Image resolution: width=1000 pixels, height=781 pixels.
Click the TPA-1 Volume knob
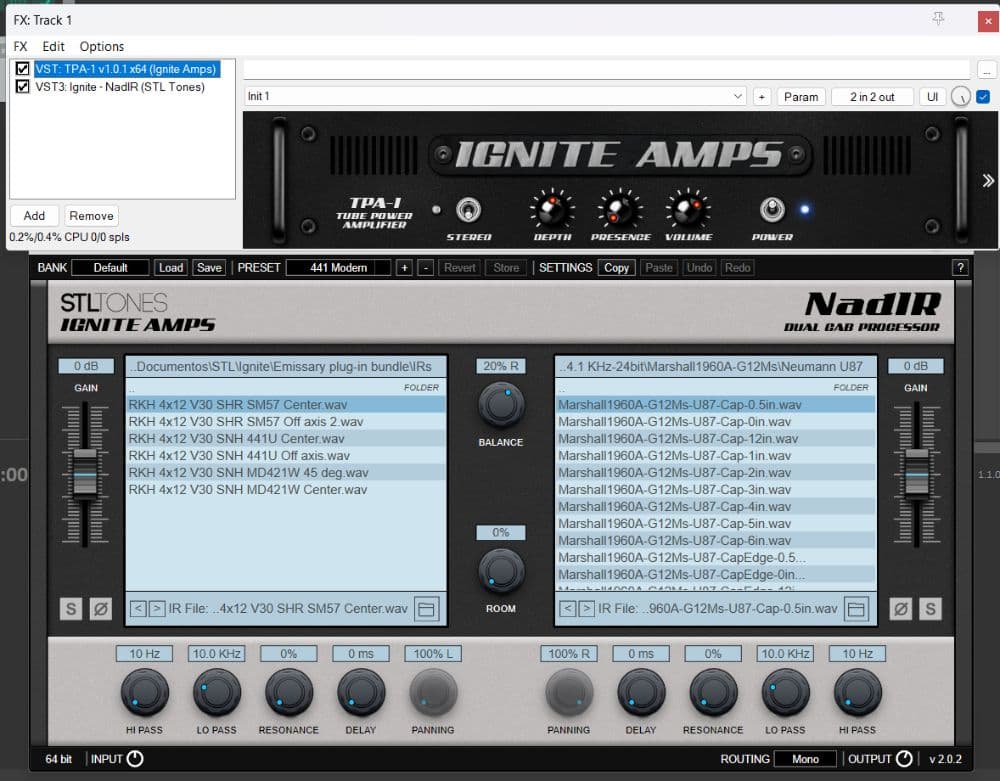(688, 209)
